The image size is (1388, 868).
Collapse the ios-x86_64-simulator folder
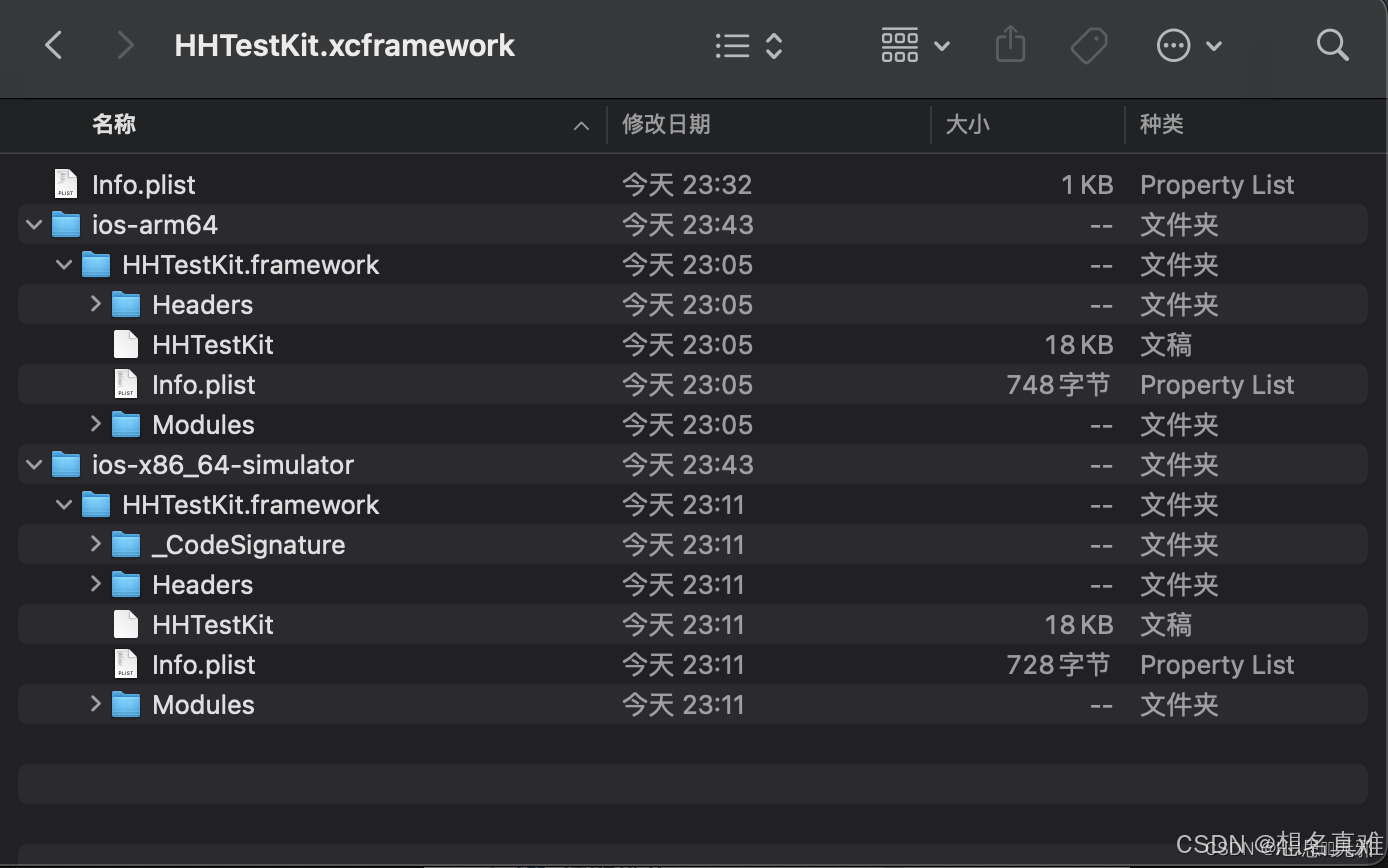click(33, 464)
